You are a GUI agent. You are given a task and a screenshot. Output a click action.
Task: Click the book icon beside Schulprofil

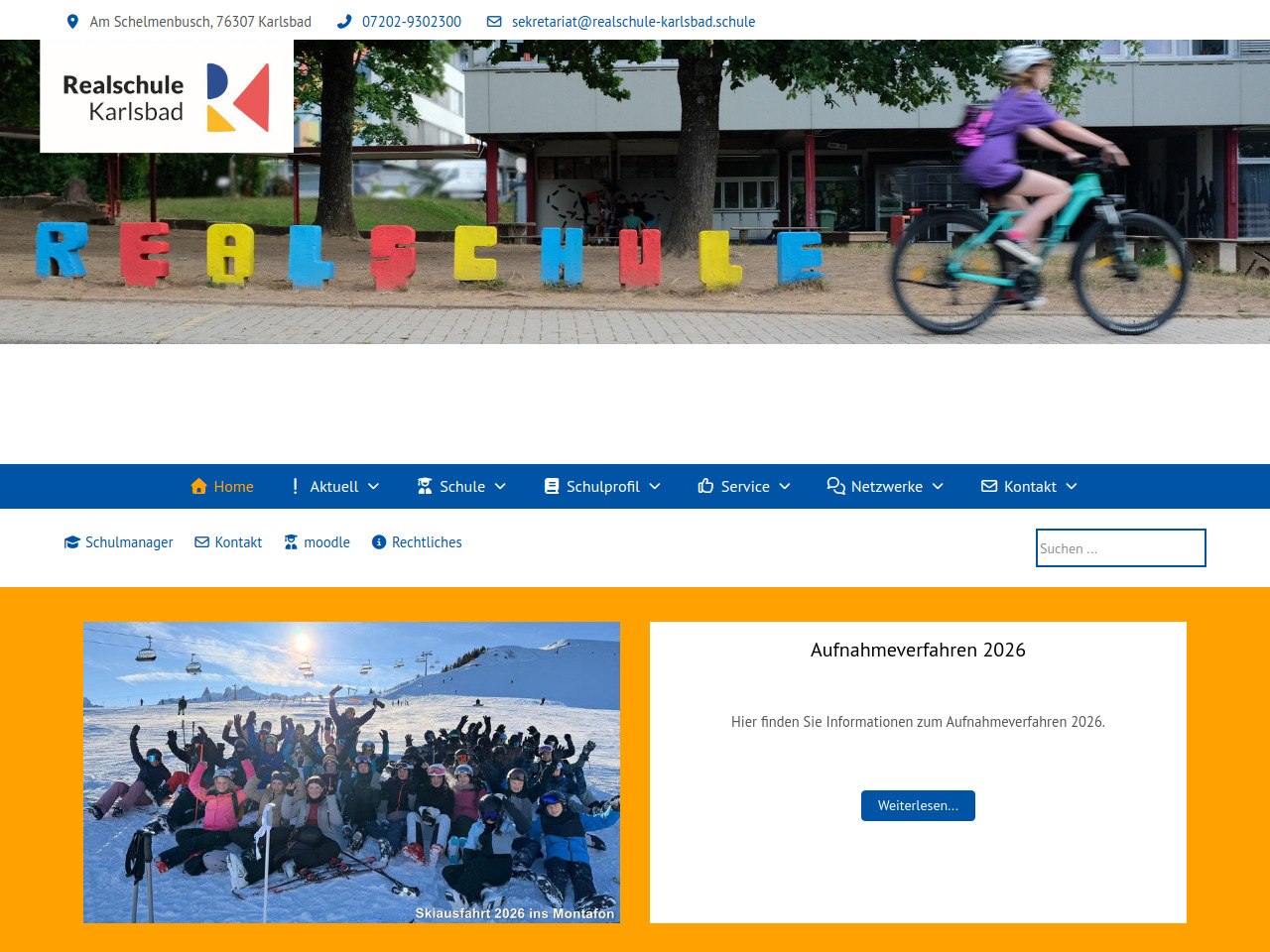point(552,486)
